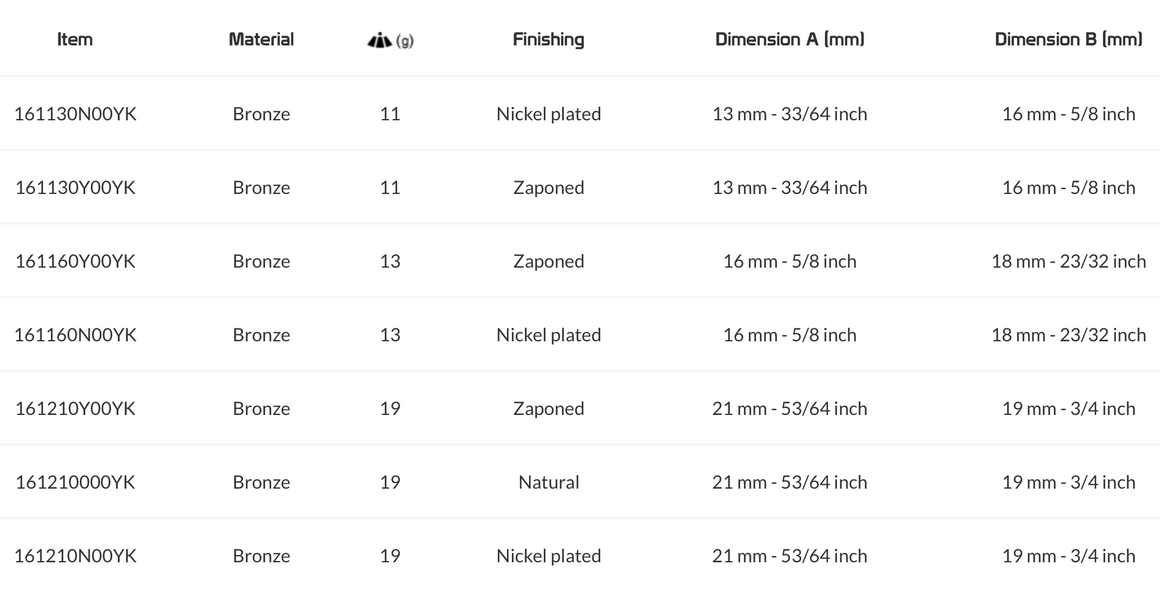Click the Item column header

click(75, 40)
